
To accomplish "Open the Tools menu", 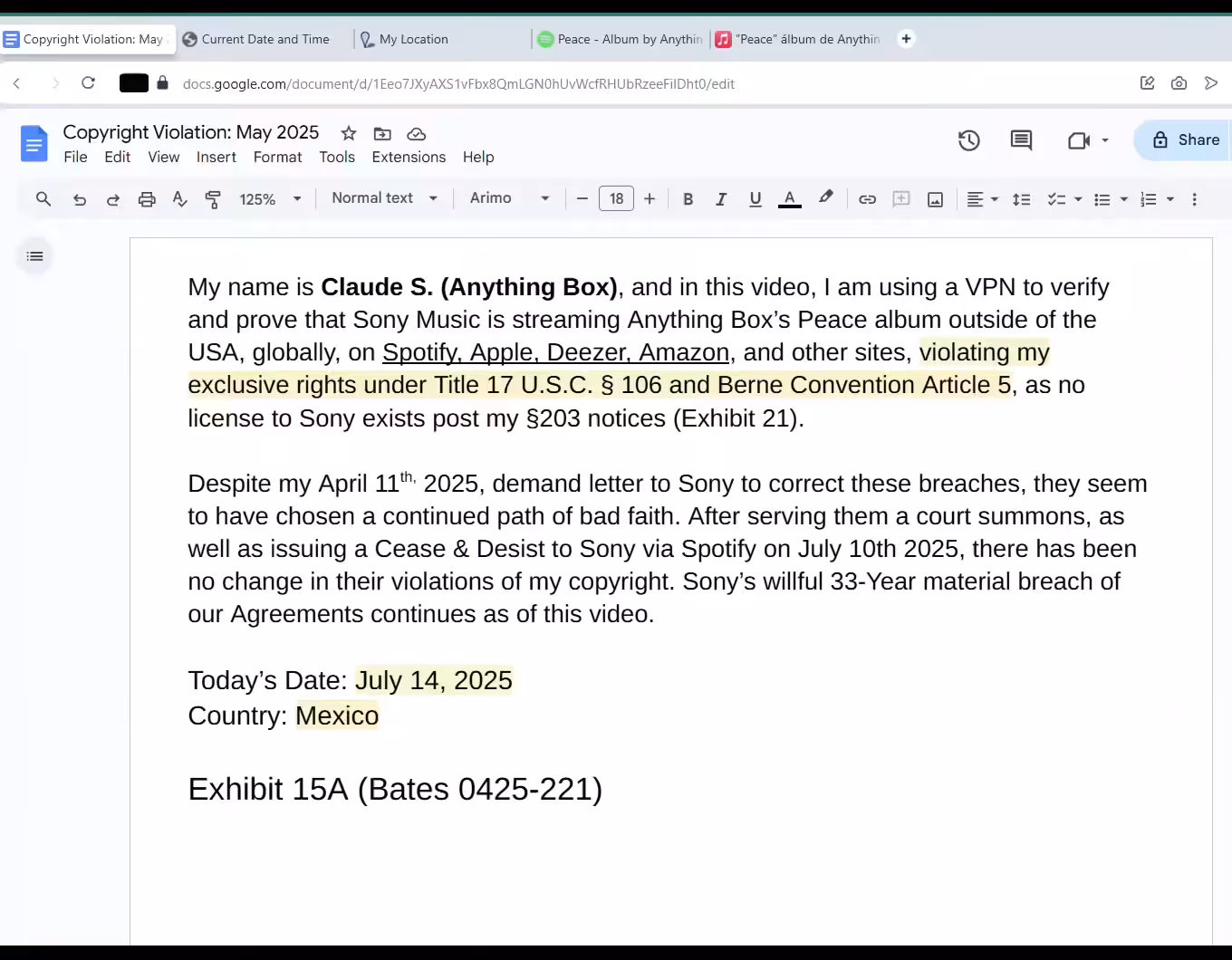I will tap(337, 157).
